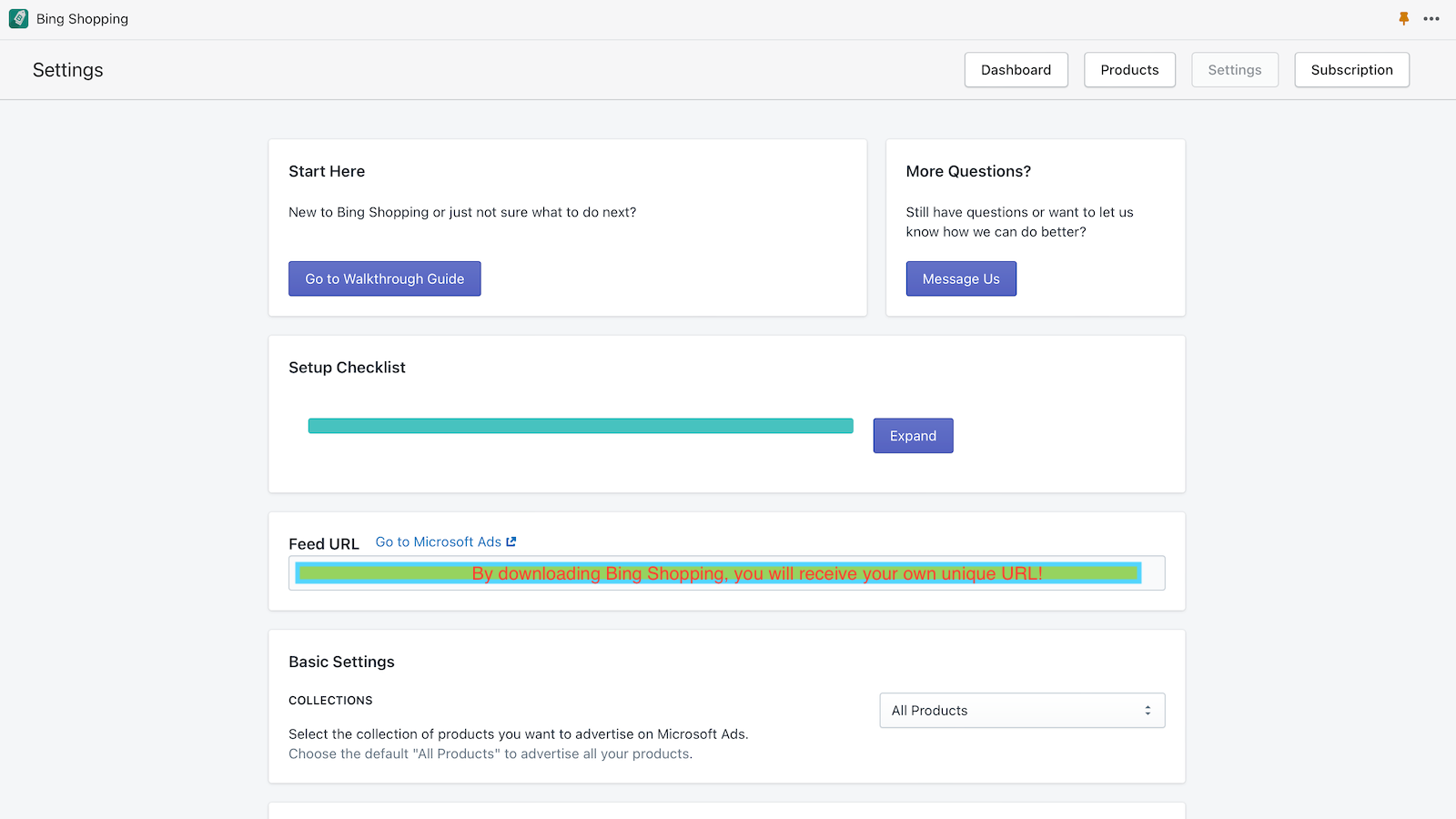Switch to the Products tab
1456x819 pixels.
[x=1129, y=69]
